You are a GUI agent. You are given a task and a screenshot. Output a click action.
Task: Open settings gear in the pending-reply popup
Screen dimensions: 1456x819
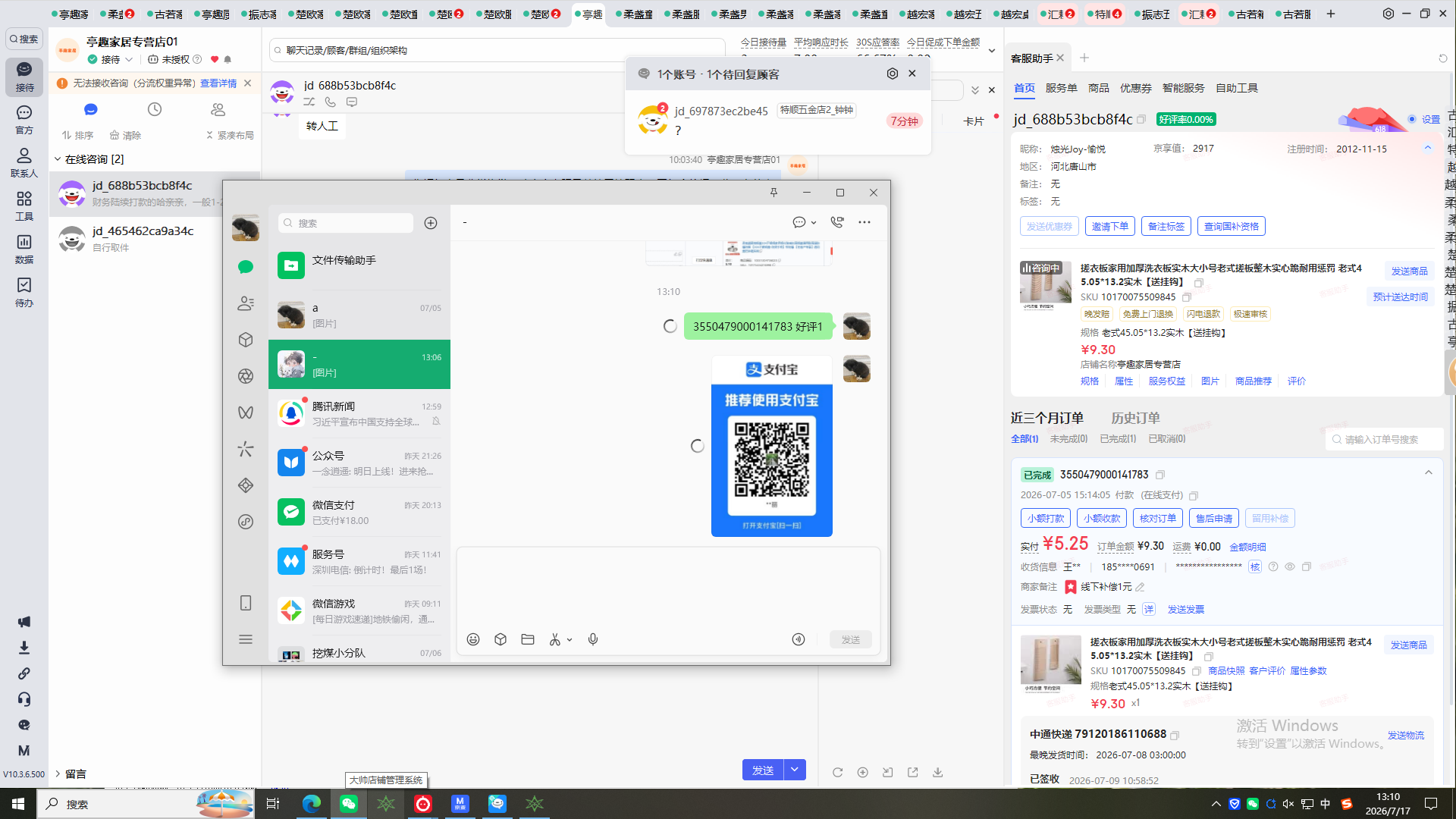[x=893, y=74]
